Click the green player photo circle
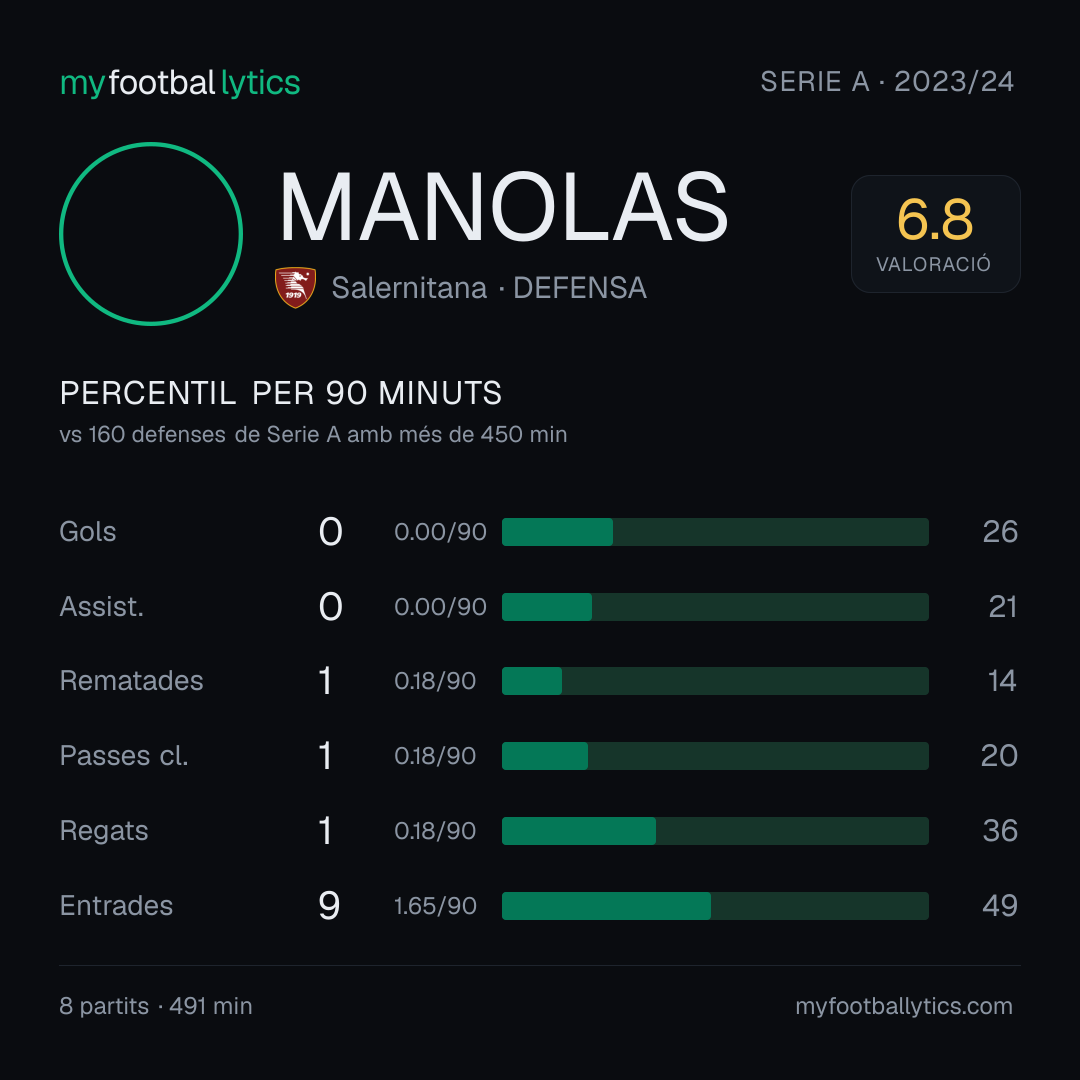 coord(151,234)
